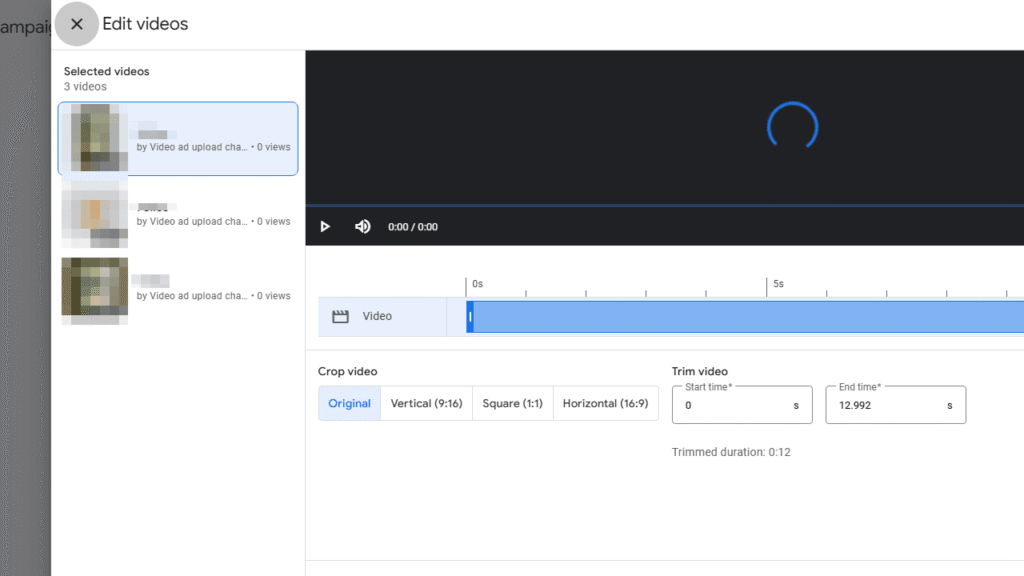
Task: Play the video in the preview player
Action: (x=324, y=226)
